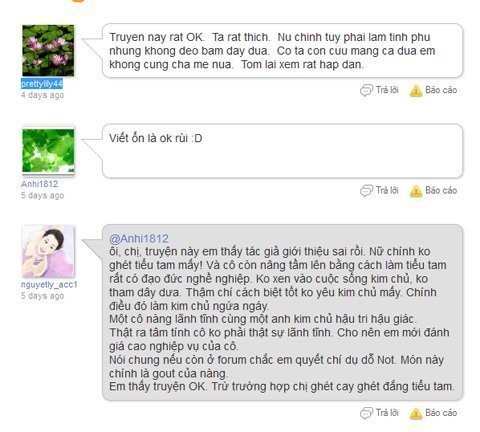Image resolution: width=480 pixels, height=432 pixels.
Task: Click the reply bubble icon under nguyetly_acc1's comment
Action: tap(366, 413)
